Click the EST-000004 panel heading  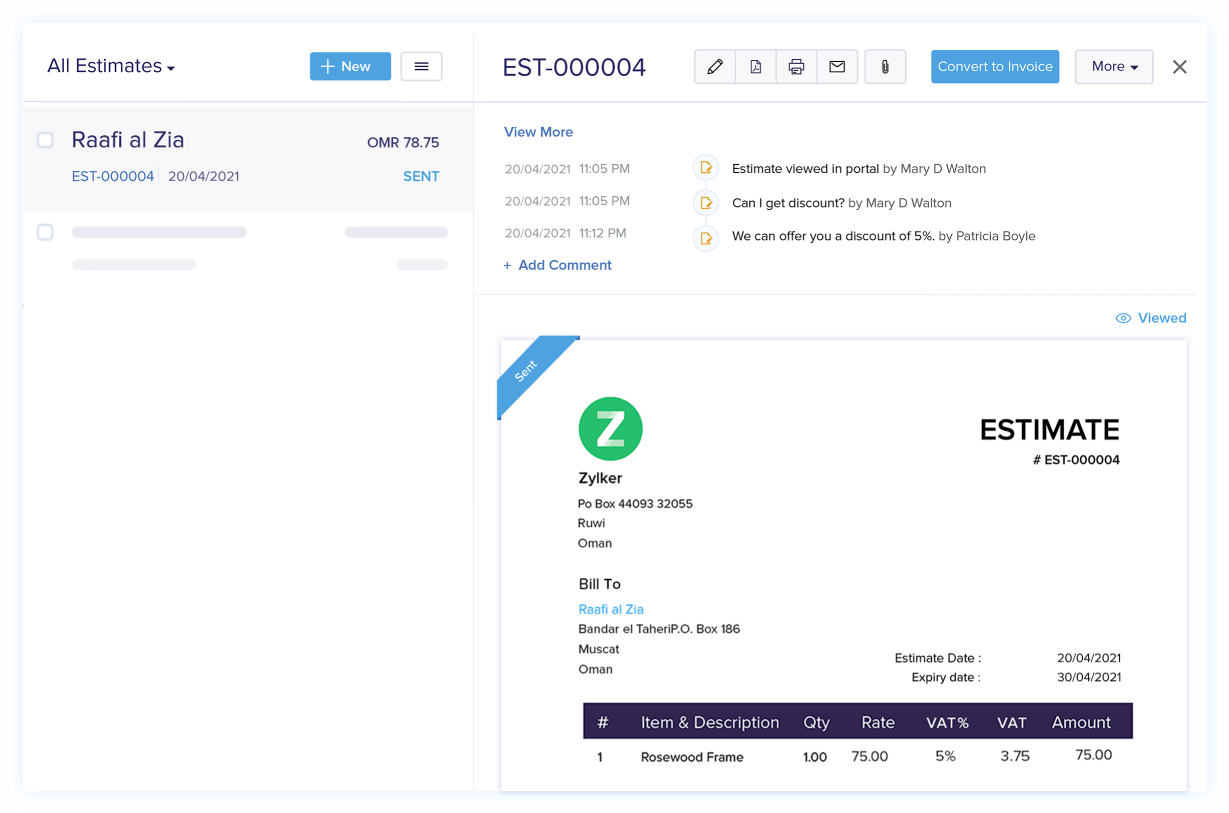(x=574, y=67)
